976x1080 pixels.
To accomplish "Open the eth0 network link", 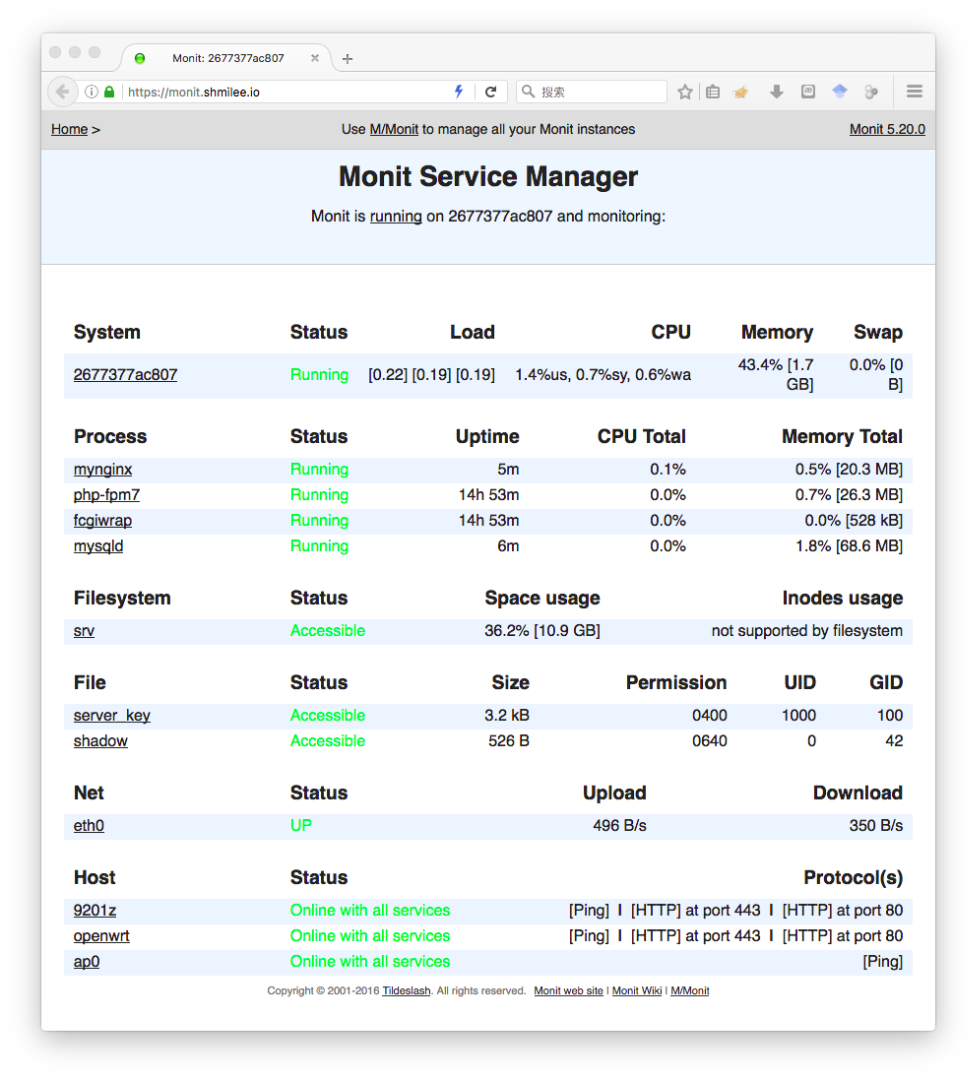I will [89, 826].
